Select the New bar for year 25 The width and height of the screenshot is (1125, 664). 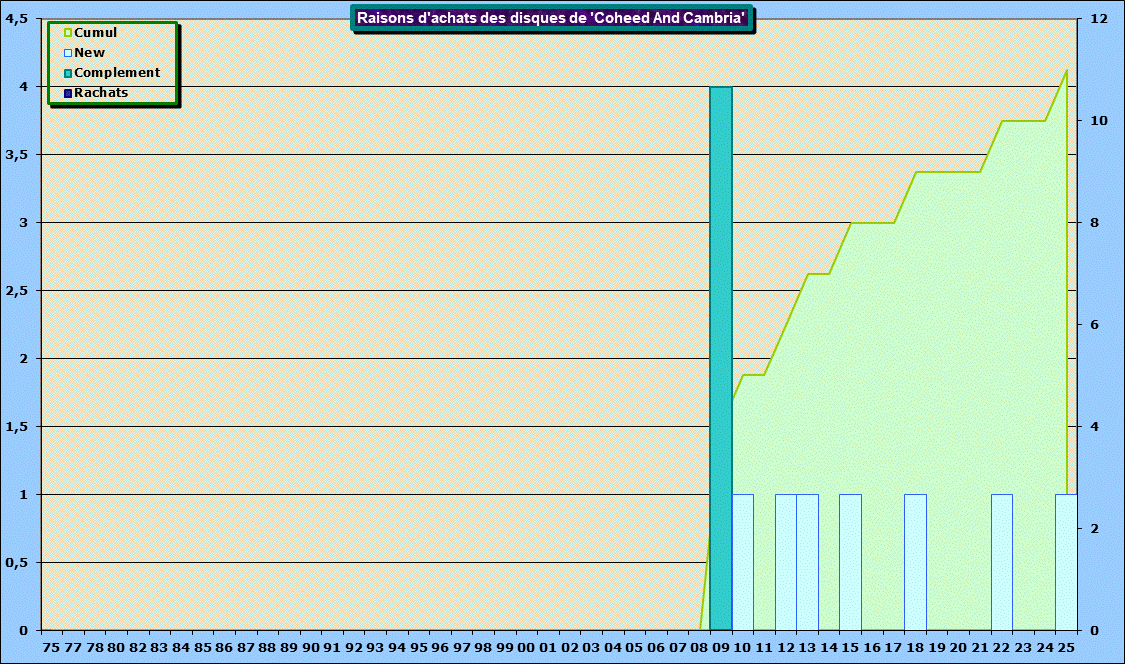click(1066, 562)
